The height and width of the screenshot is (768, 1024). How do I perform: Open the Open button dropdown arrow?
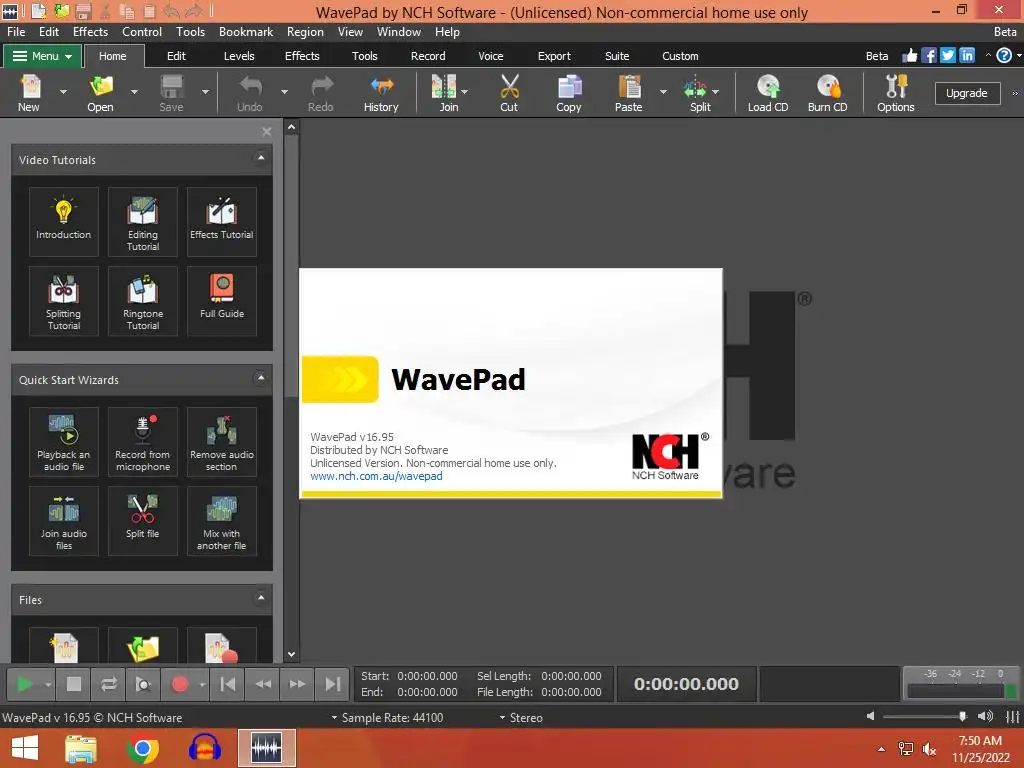(134, 92)
